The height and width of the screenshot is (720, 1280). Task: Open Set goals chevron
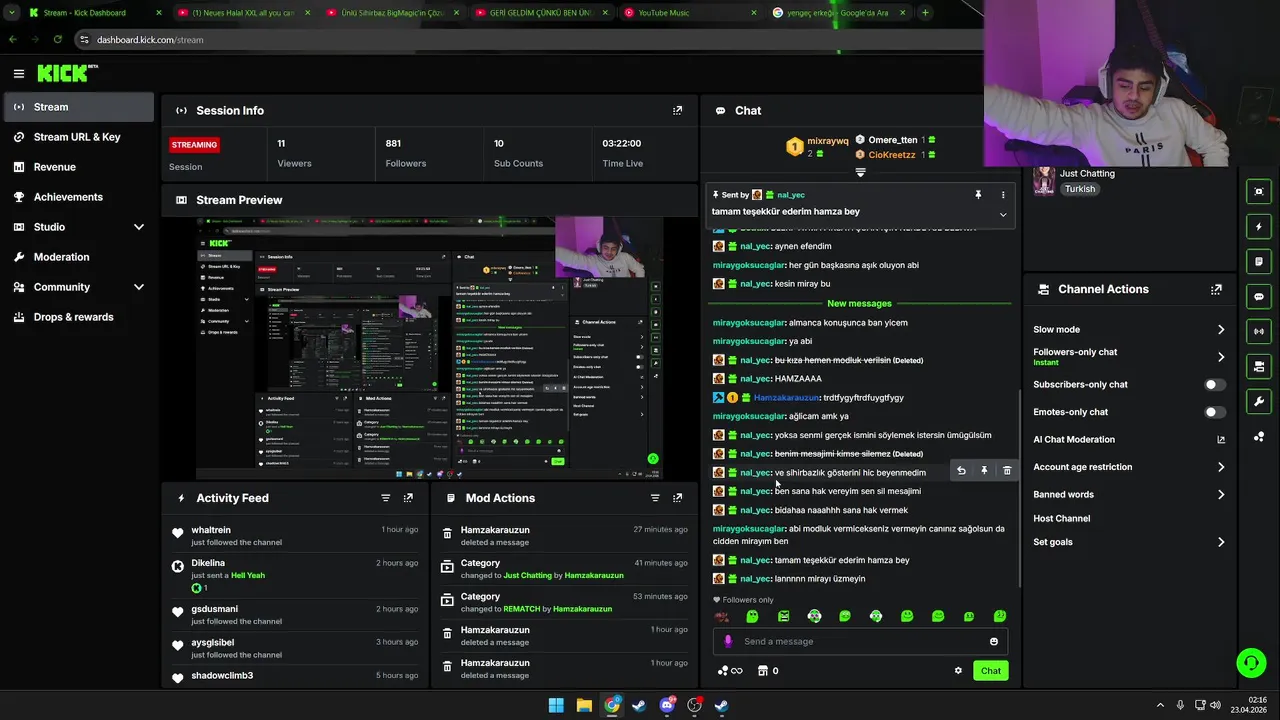pyautogui.click(x=1221, y=542)
